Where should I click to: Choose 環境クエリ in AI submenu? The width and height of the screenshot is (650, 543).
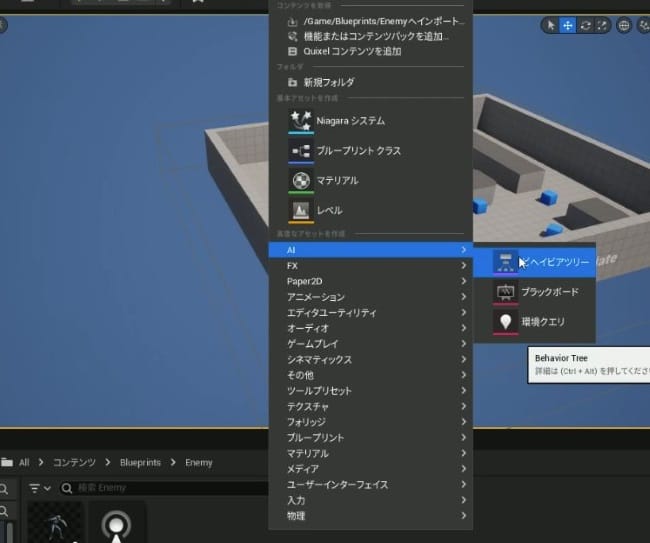[534, 322]
